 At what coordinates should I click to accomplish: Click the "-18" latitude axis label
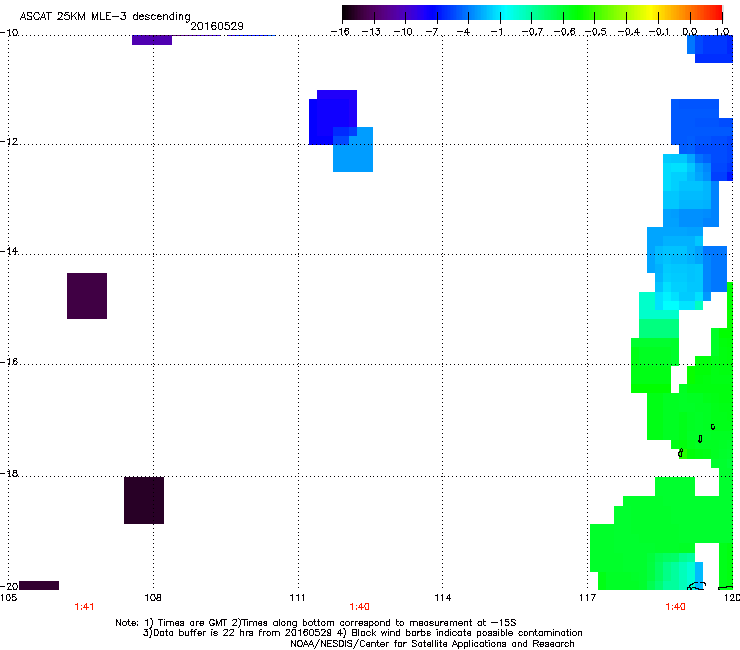[x=9, y=473]
